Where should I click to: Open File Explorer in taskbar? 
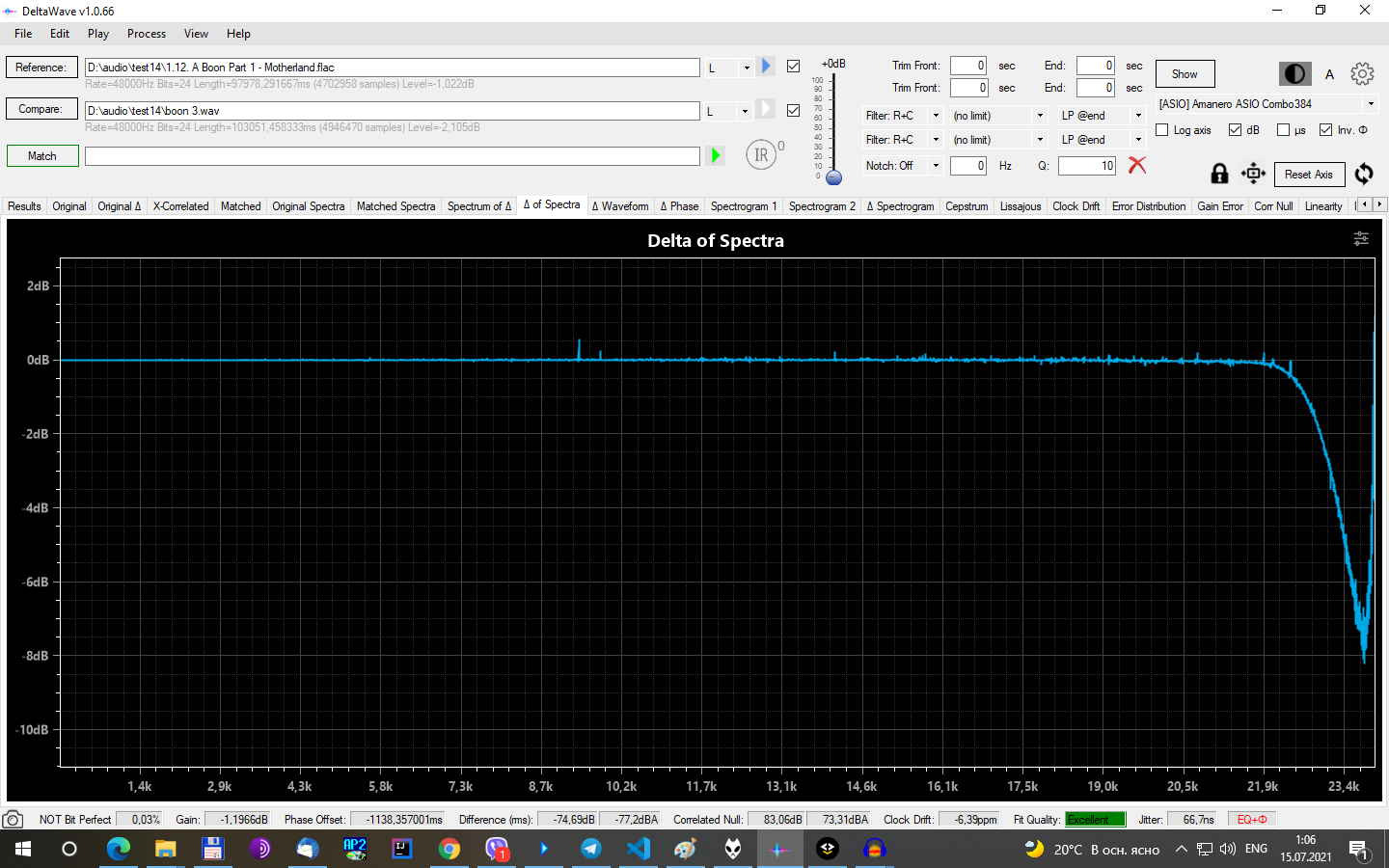point(166,849)
